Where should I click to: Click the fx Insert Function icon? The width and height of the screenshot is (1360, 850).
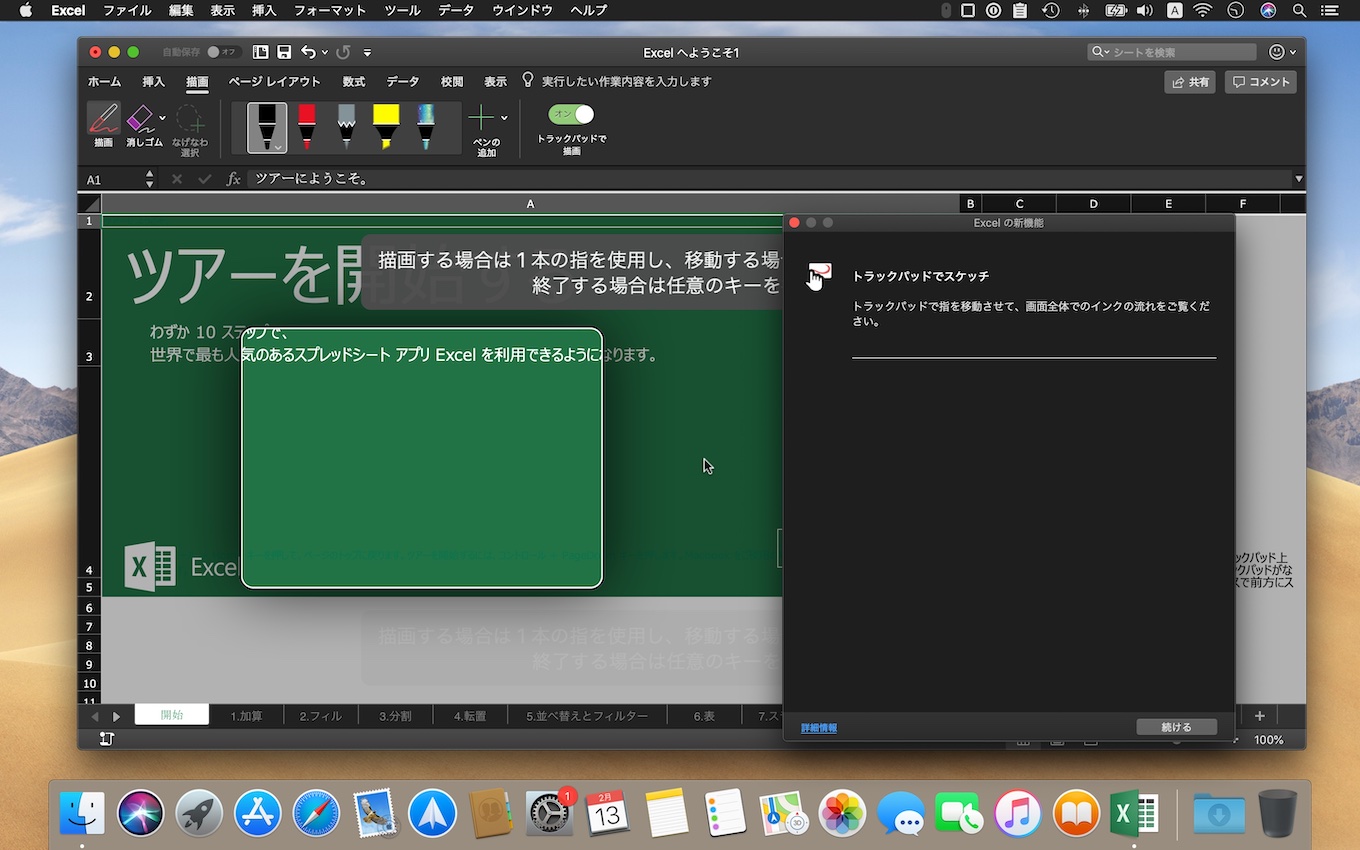pos(233,179)
